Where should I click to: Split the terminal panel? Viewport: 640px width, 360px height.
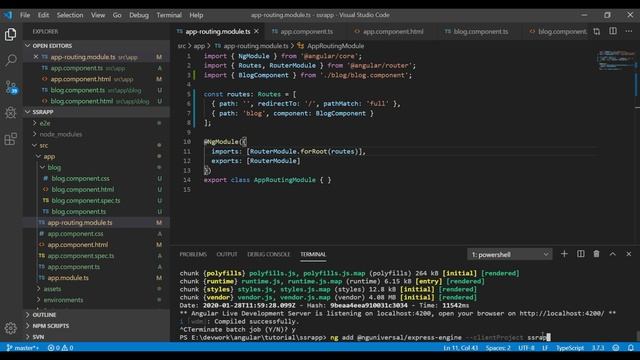(580, 254)
